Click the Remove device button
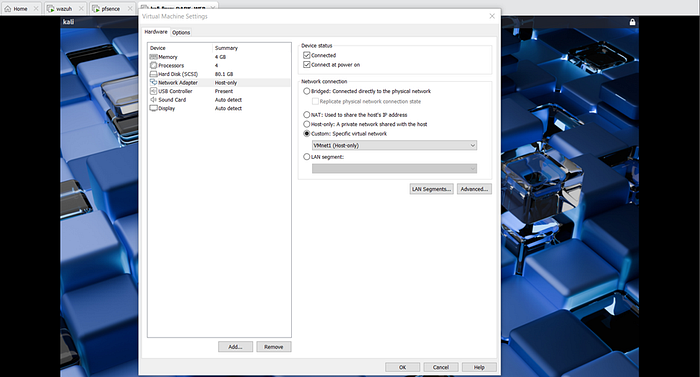Image resolution: width=700 pixels, height=377 pixels. point(274,347)
